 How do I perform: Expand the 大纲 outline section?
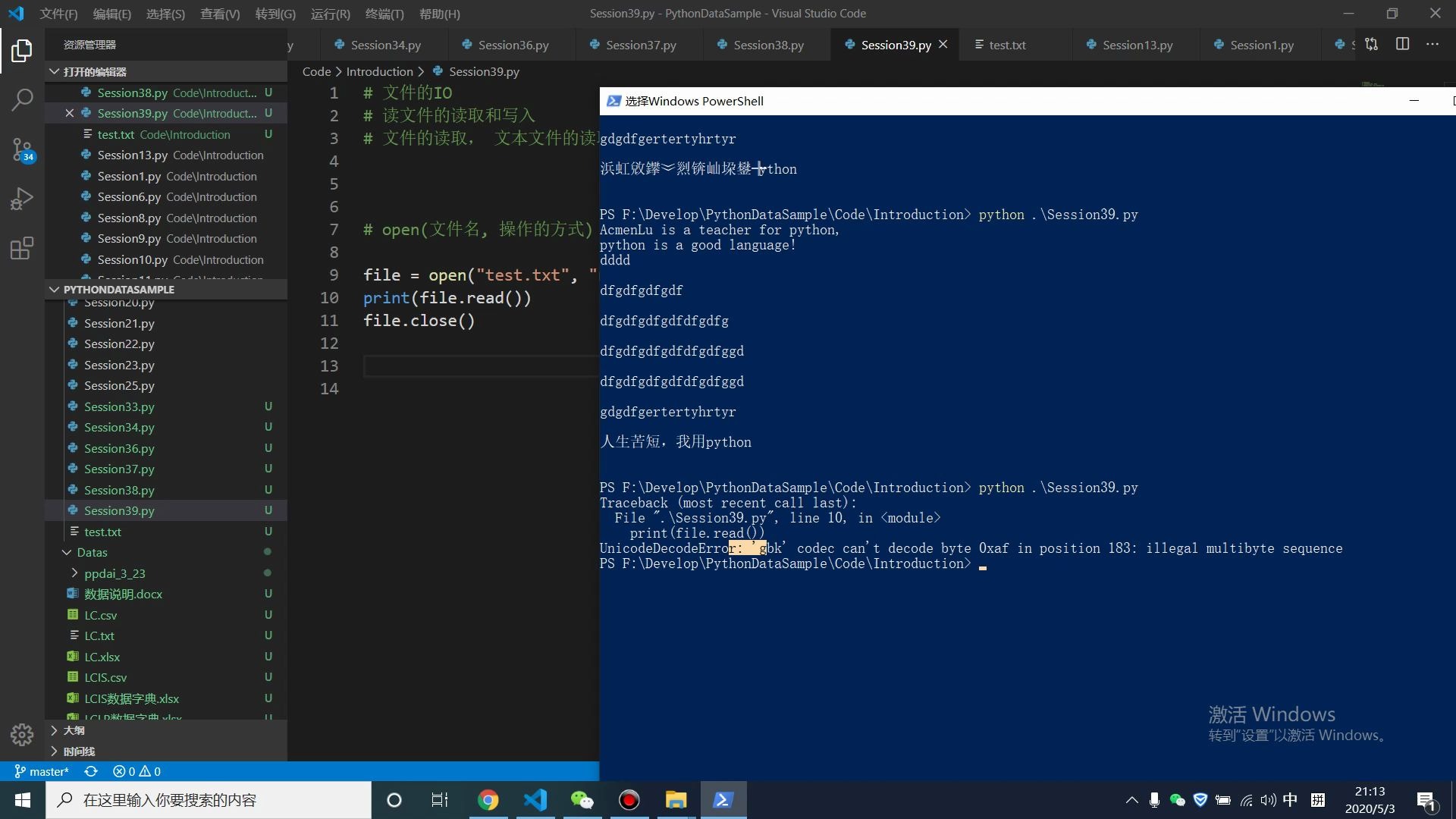pyautogui.click(x=55, y=730)
